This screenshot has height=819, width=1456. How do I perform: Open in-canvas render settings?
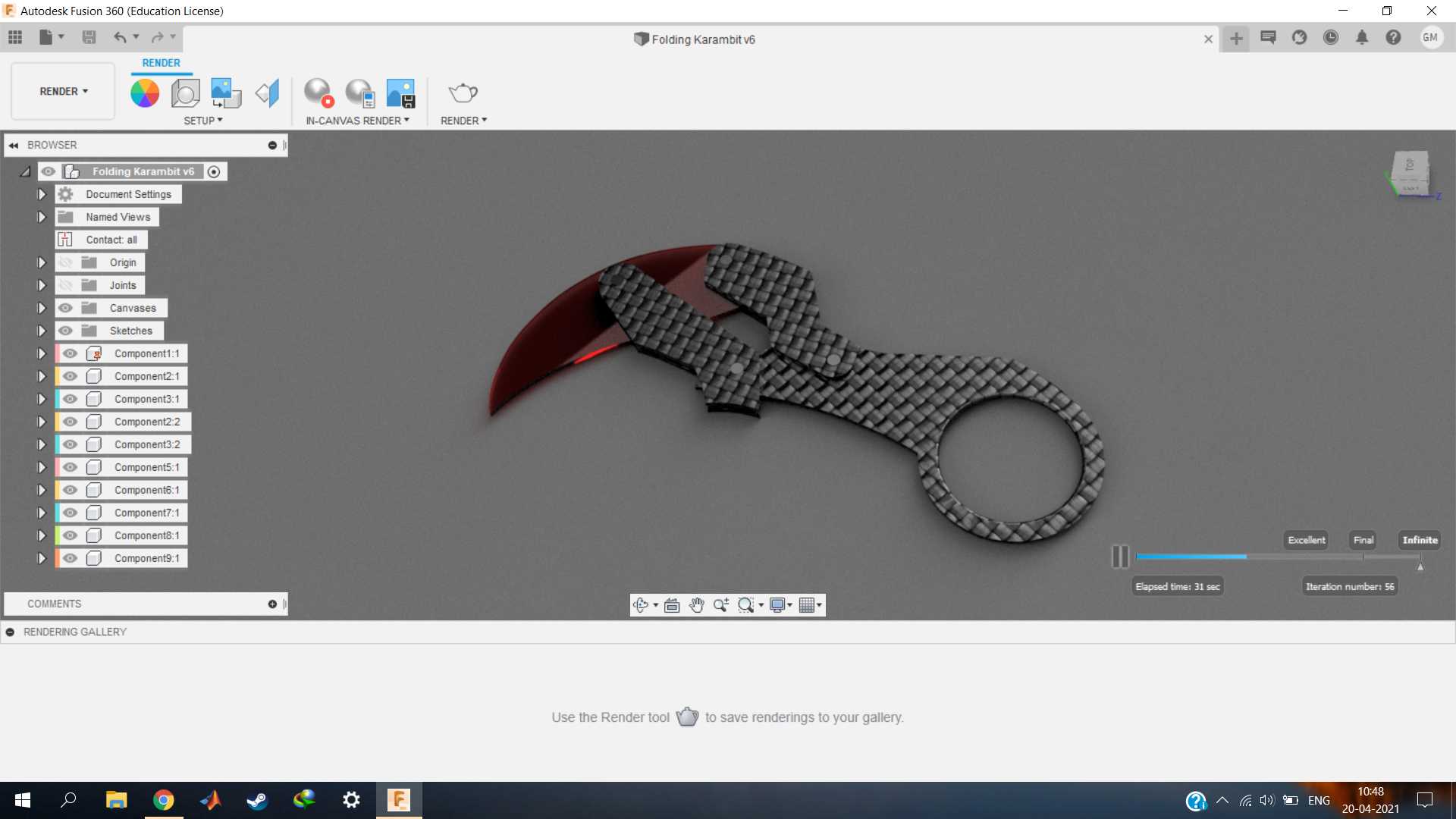359,93
